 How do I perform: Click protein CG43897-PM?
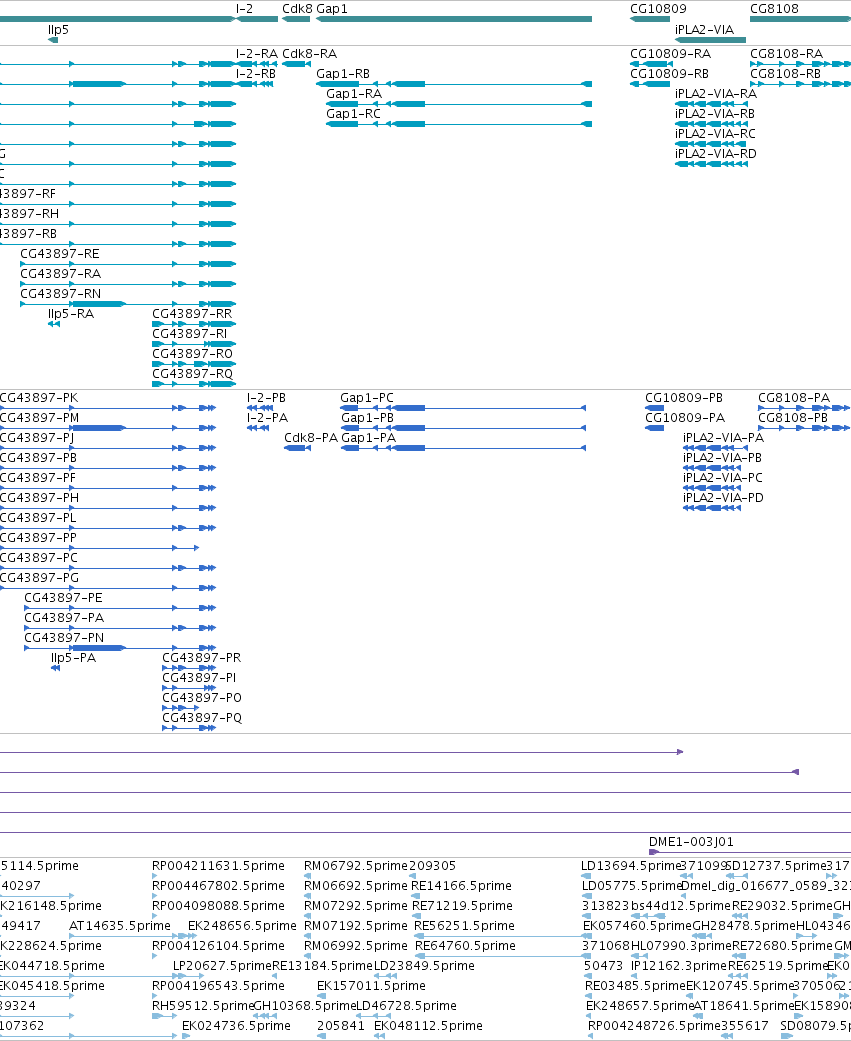(40, 418)
